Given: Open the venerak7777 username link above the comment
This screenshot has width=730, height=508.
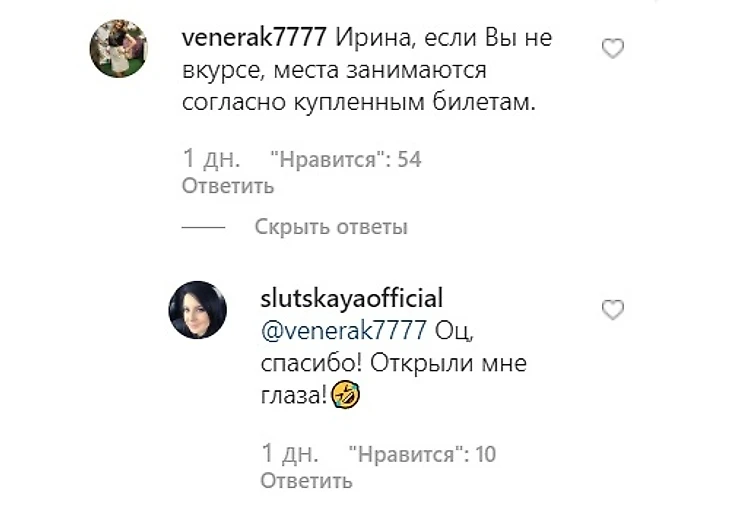Looking at the screenshot, I should [x=254, y=38].
